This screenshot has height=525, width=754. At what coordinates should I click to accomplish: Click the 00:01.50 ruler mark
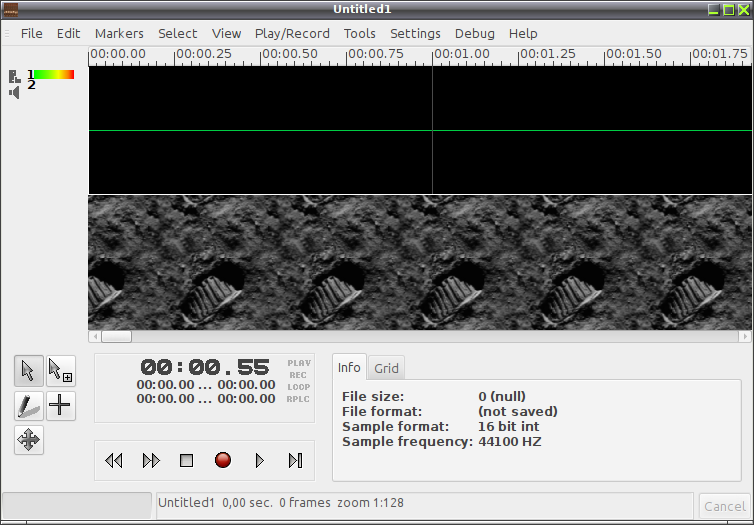(x=634, y=54)
